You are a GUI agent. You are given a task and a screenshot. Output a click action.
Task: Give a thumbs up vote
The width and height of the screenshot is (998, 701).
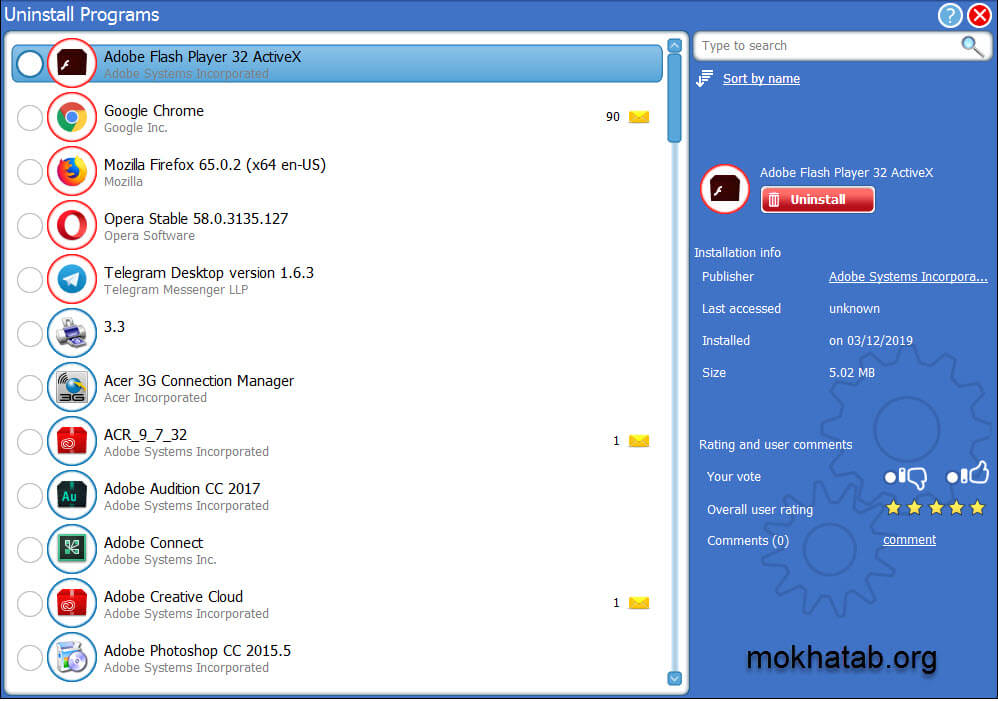[x=971, y=474]
